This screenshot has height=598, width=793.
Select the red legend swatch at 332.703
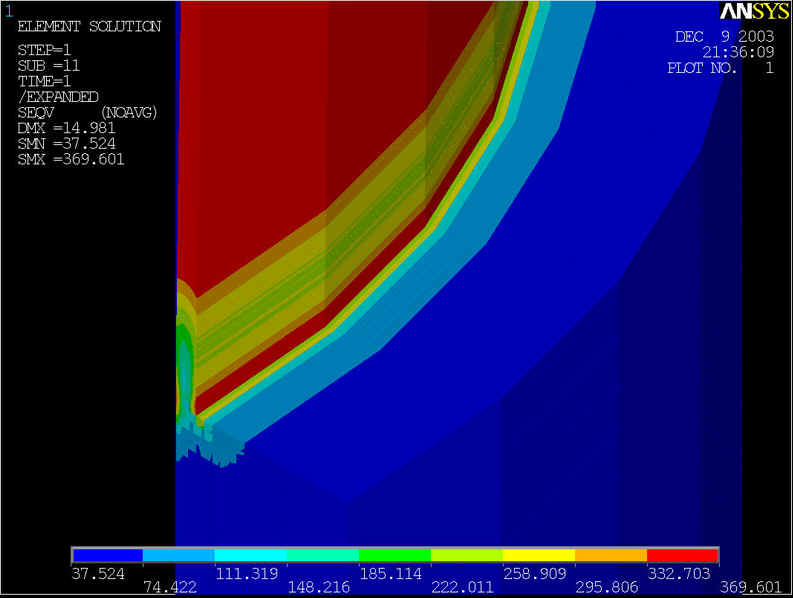pyautogui.click(x=683, y=555)
